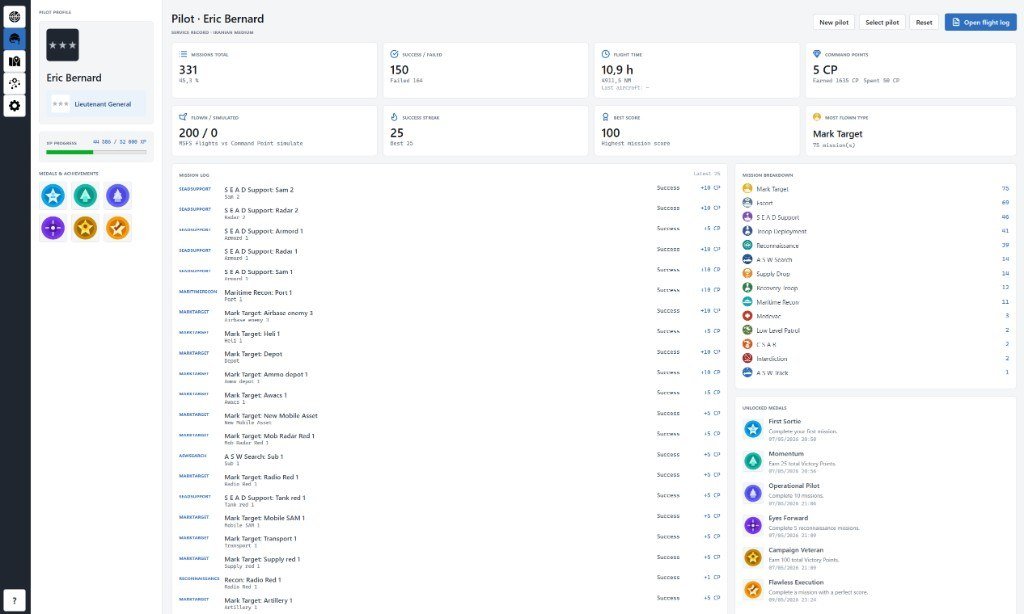Select the "Recon: Radio Red 1" log entry
Image resolution: width=1024 pixels, height=614 pixels.
[449, 582]
